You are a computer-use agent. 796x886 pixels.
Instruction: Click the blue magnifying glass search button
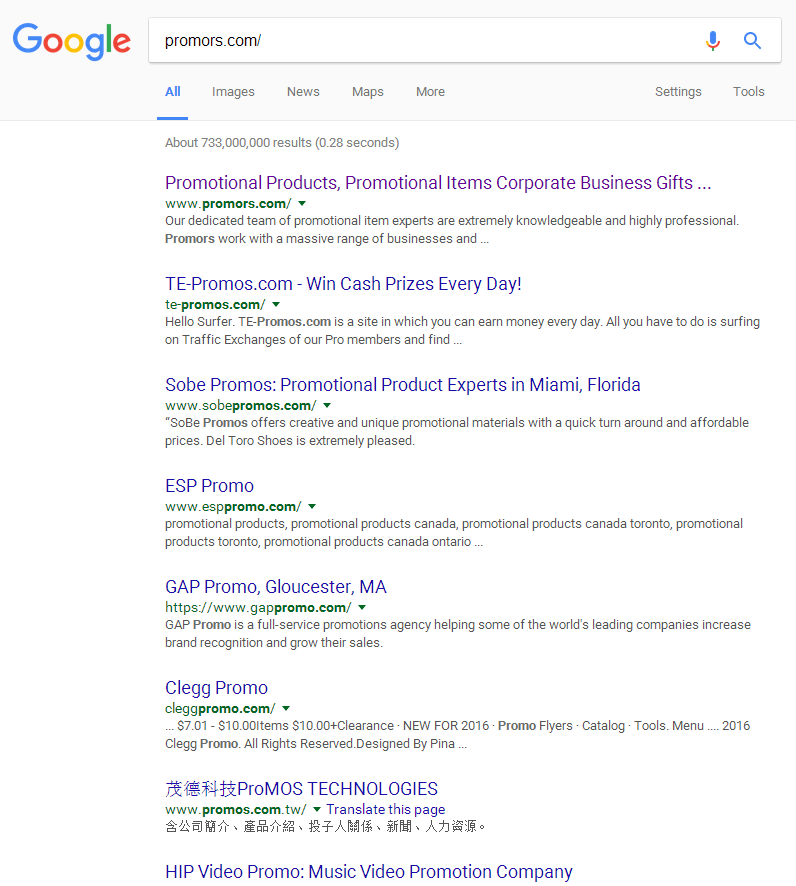click(x=752, y=41)
